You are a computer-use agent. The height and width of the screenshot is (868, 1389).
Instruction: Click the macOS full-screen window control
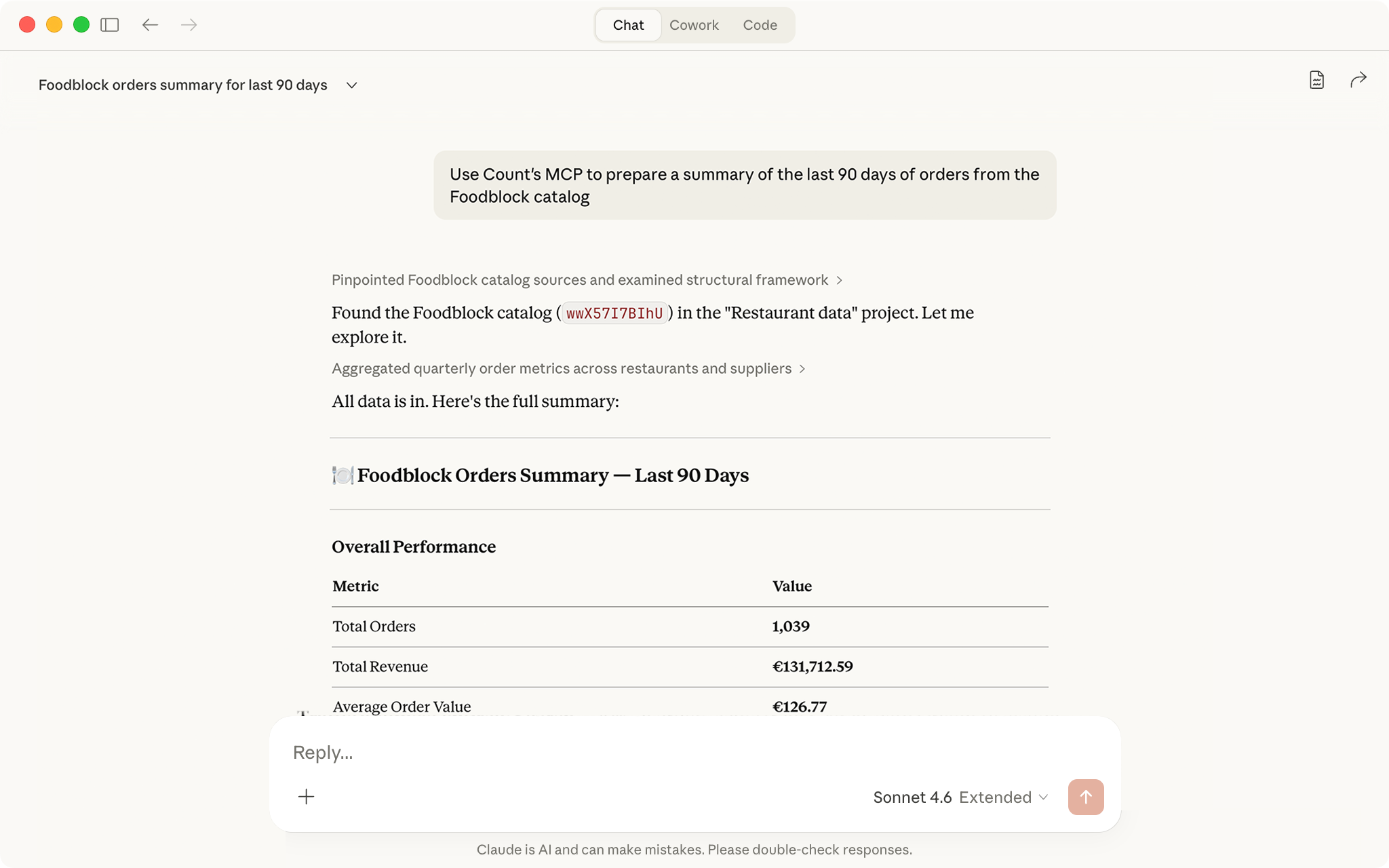point(83,24)
